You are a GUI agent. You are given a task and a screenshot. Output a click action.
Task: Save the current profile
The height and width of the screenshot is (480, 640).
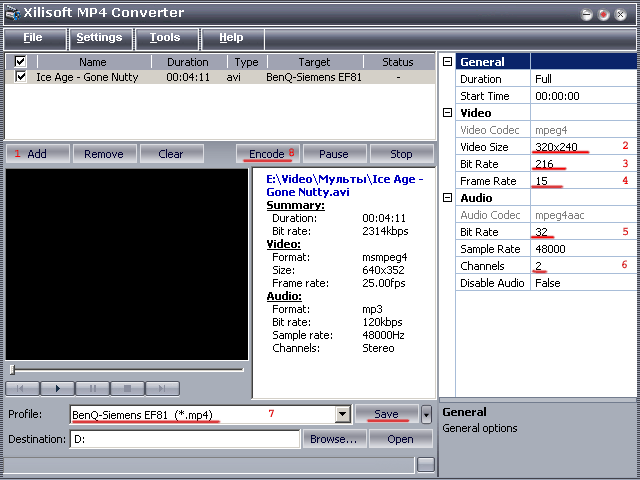387,414
